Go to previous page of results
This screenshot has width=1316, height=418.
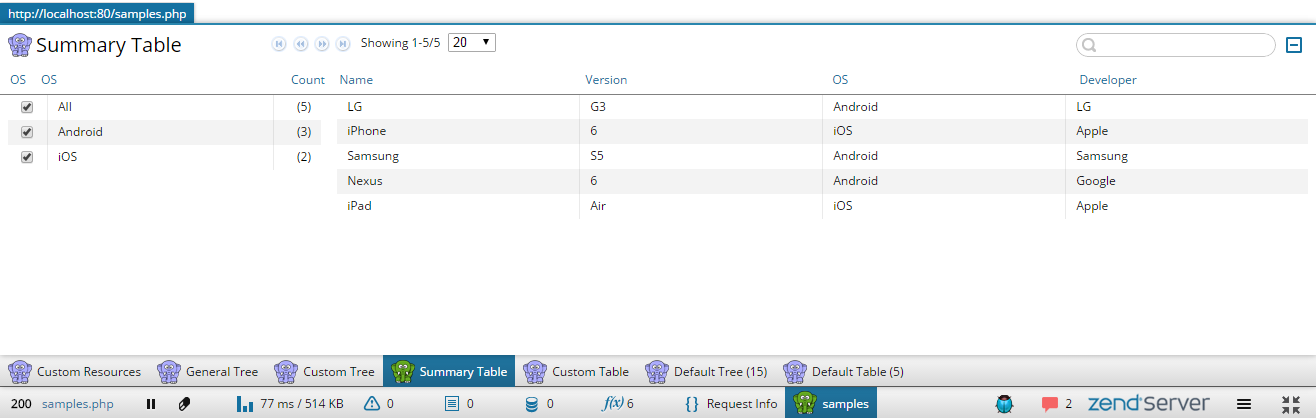[300, 44]
